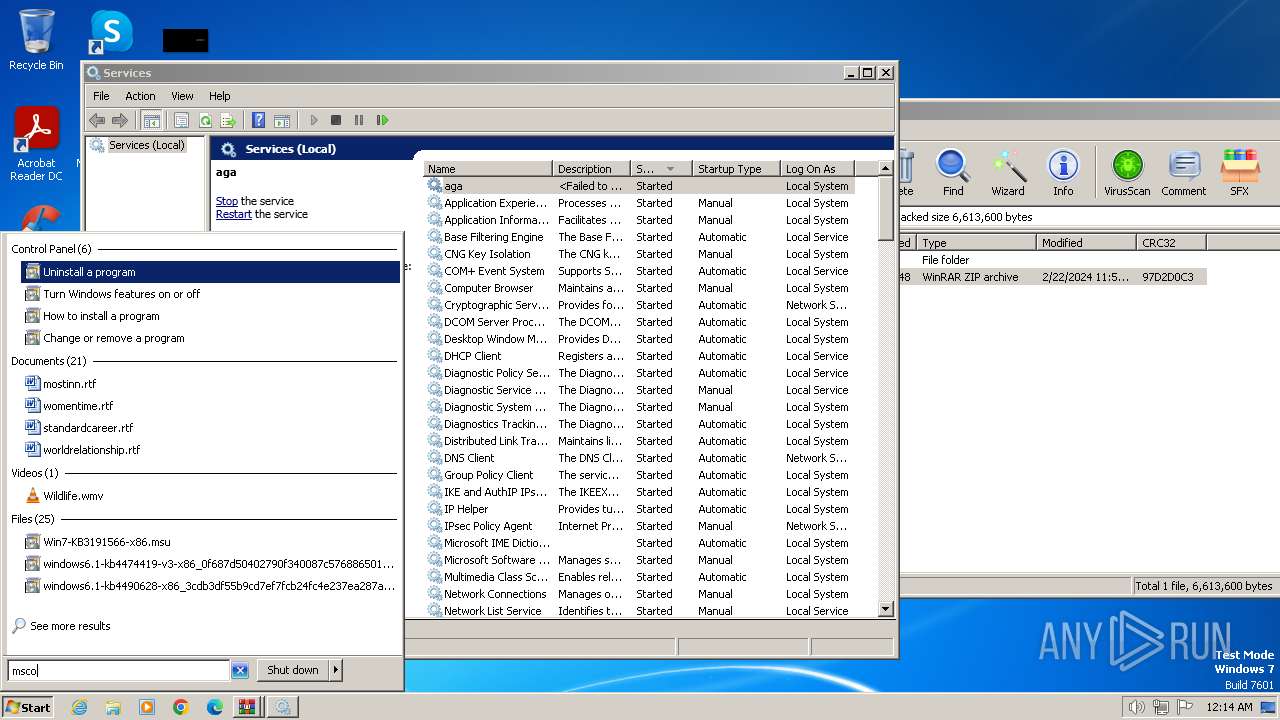The image size is (1280, 720).
Task: Click the Start menu search field
Action: click(x=119, y=670)
